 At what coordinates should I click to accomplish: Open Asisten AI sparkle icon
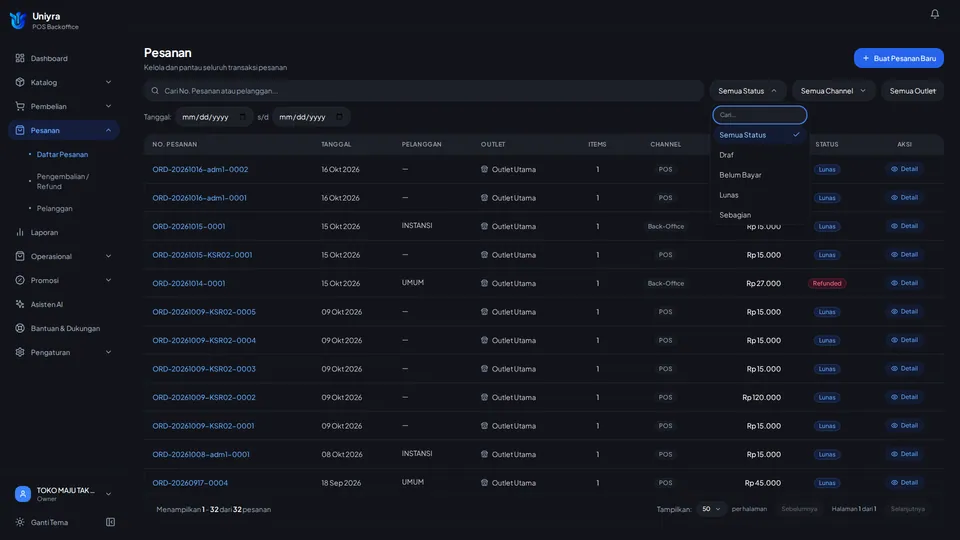pos(20,304)
